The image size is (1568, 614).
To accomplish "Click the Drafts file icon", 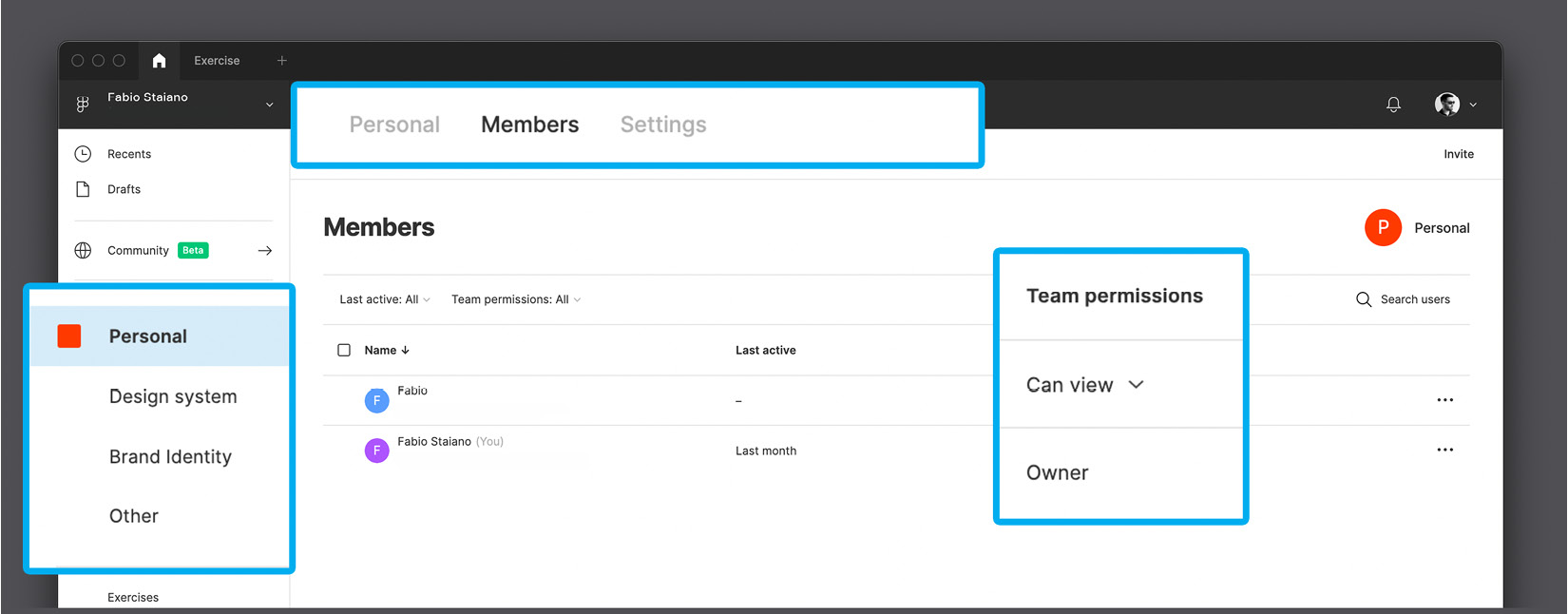I will (x=83, y=189).
